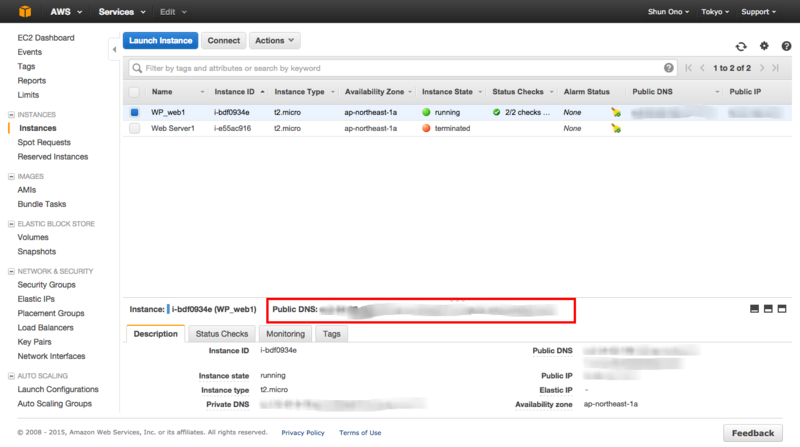
Task: Click alarm icon in Web Server1 row
Action: [616, 129]
